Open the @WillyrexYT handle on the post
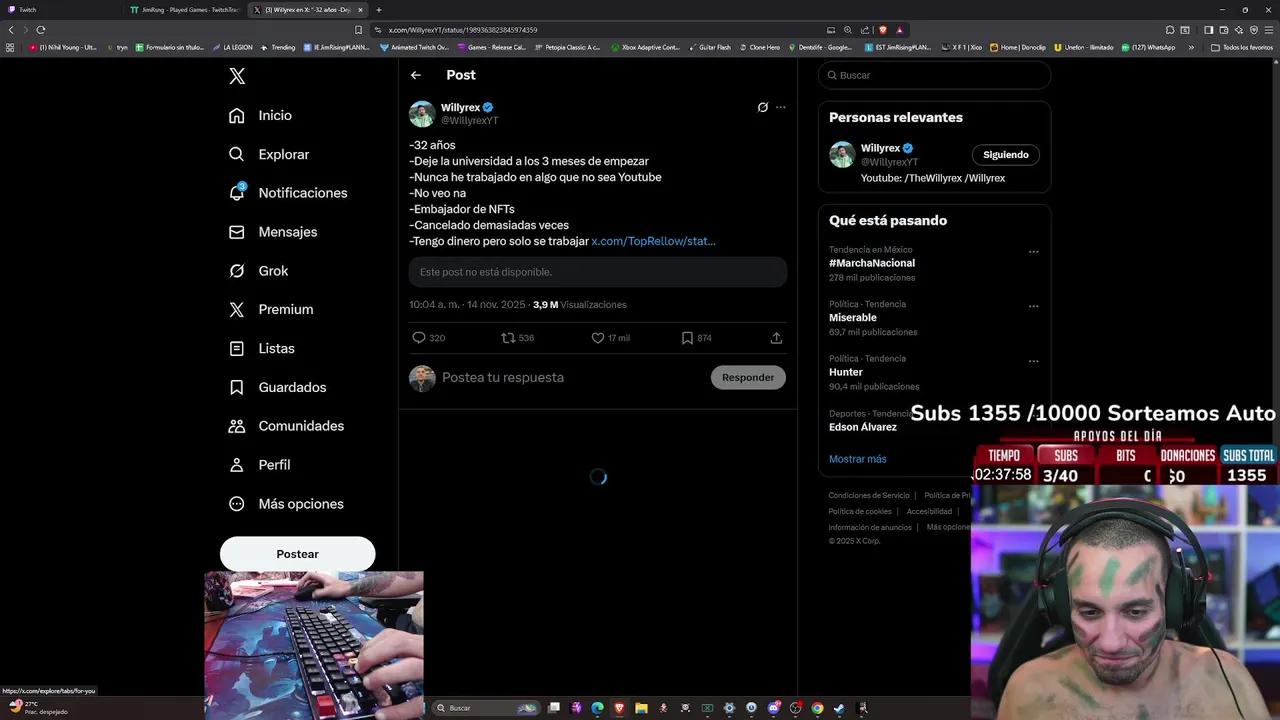Viewport: 1280px width, 720px height. pyautogui.click(x=470, y=121)
